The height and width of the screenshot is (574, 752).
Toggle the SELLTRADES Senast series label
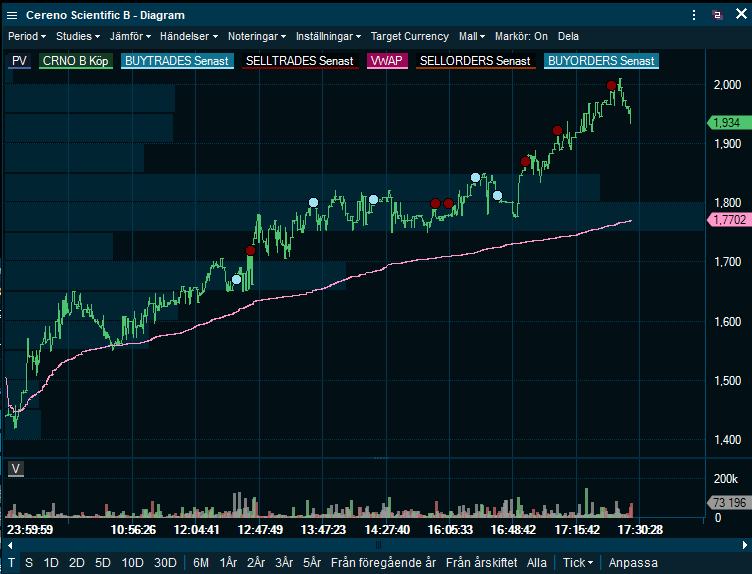[300, 61]
